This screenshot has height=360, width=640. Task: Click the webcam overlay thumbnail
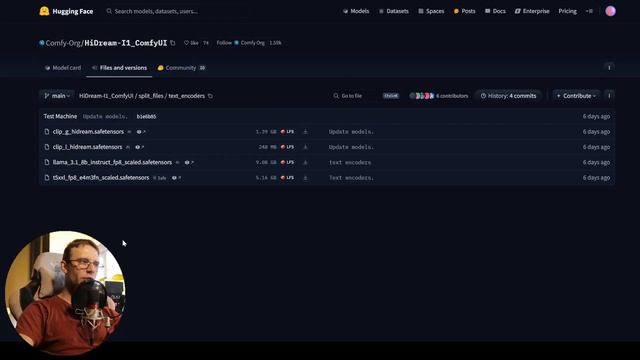point(65,293)
